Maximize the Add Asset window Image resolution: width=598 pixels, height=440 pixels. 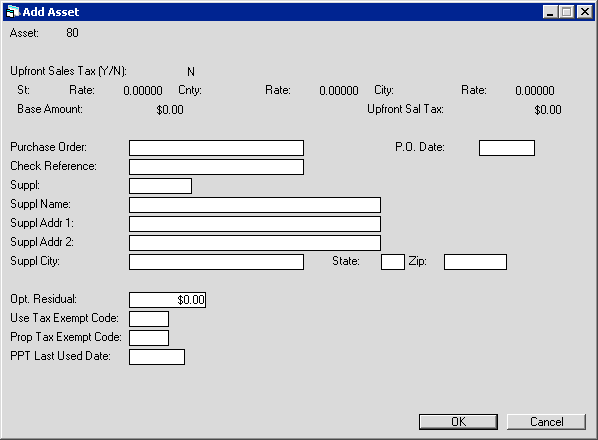(x=567, y=12)
